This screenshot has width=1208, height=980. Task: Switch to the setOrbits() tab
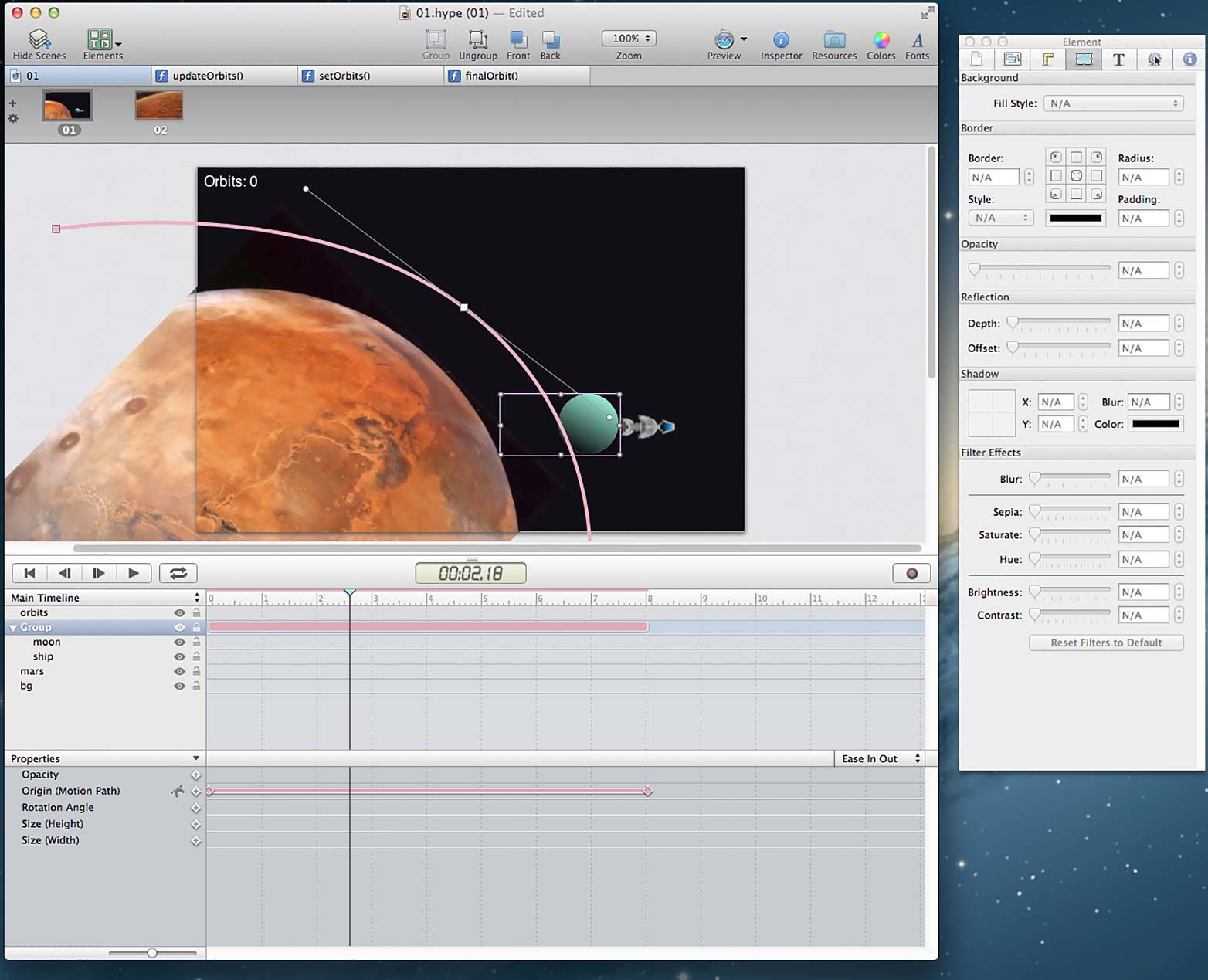click(x=344, y=76)
